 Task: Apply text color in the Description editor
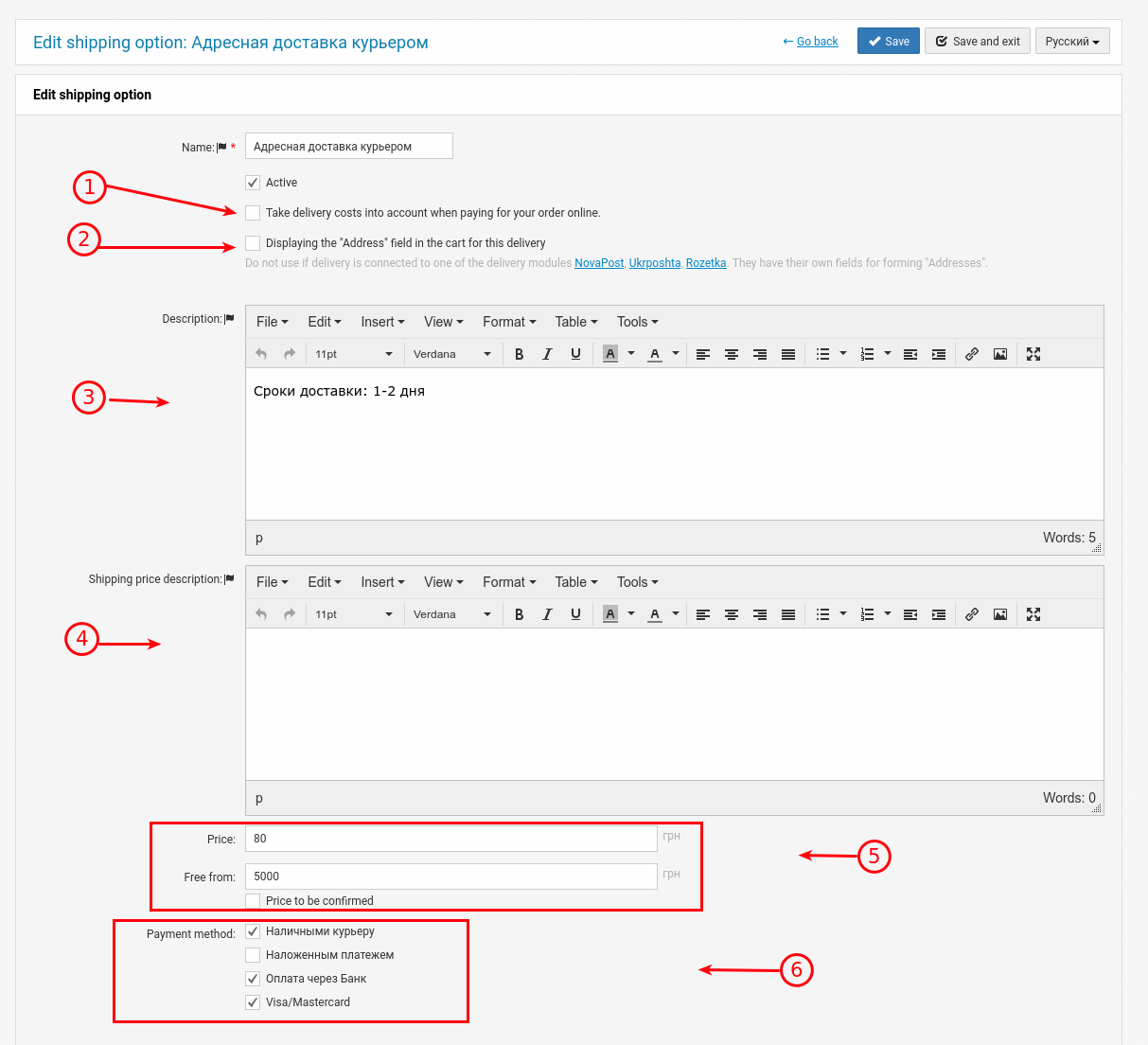655,354
